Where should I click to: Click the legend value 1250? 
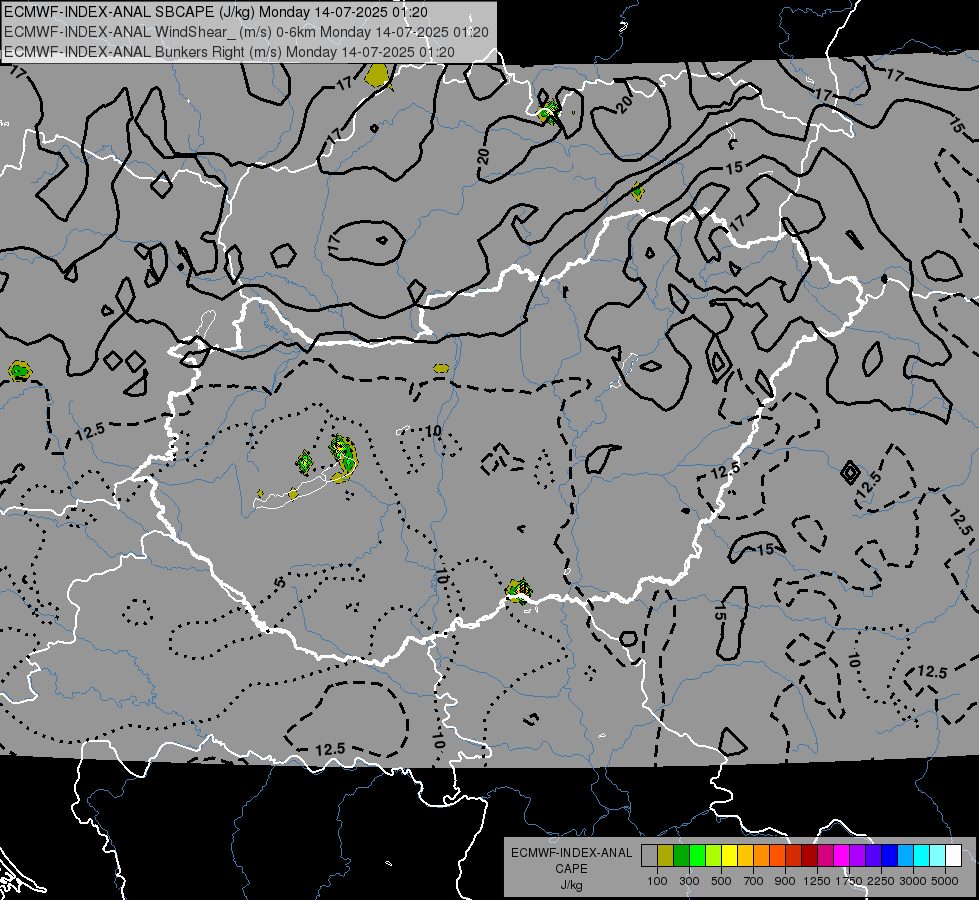pyautogui.click(x=817, y=881)
